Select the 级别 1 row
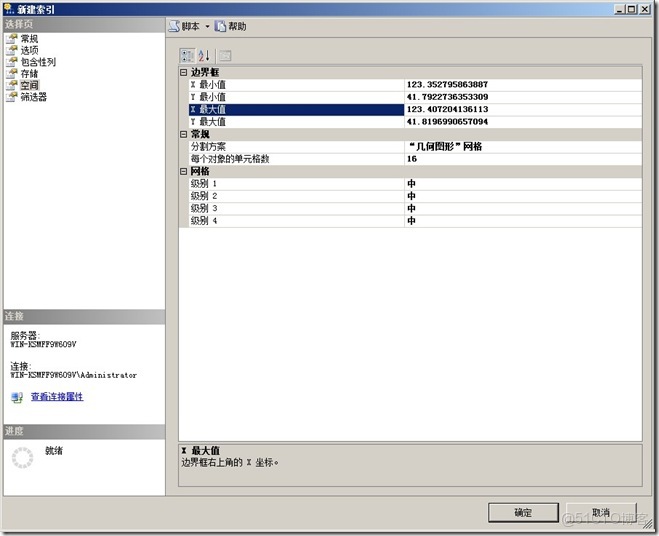Screen dimensions: 659x536 (x=296, y=184)
